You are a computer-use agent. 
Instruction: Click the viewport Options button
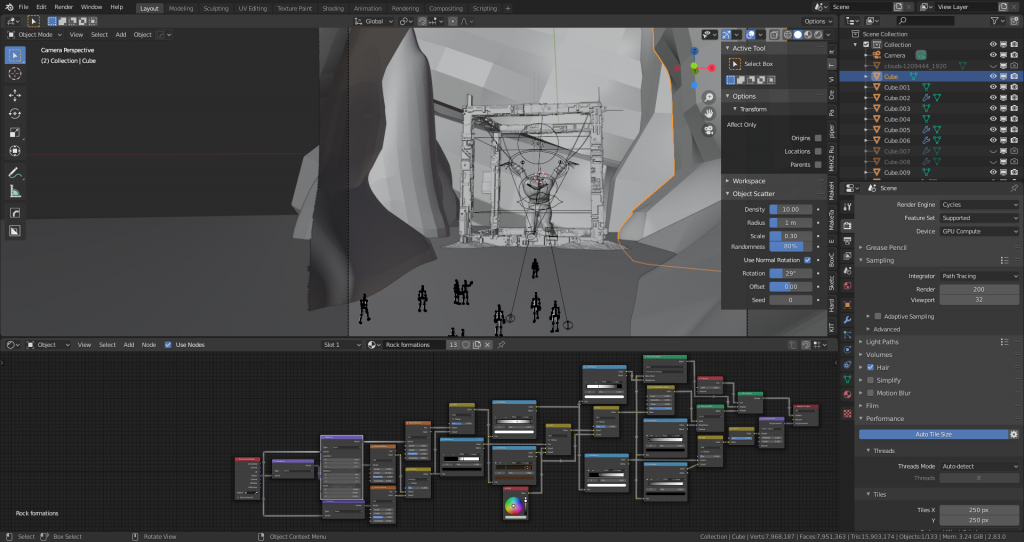tap(816, 21)
